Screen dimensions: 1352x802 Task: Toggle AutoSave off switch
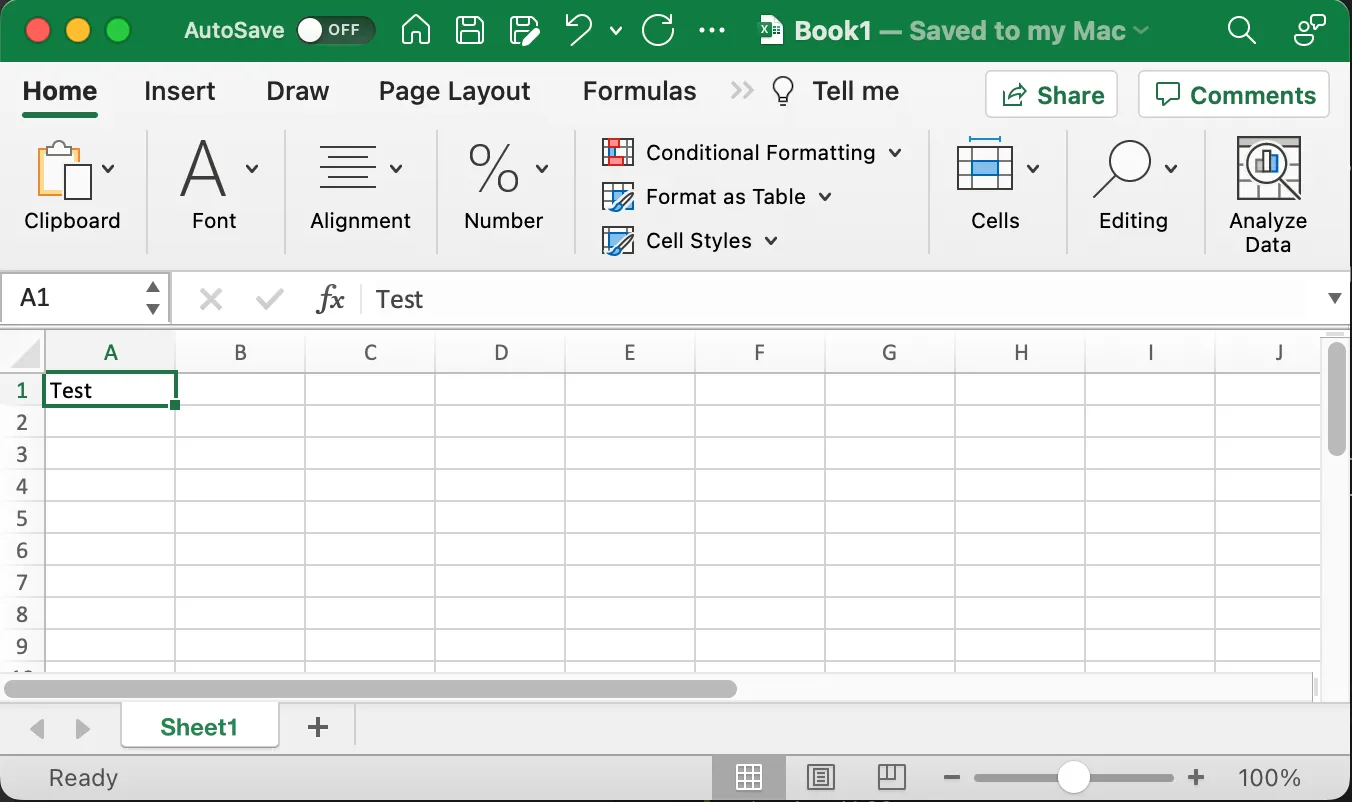(x=336, y=30)
